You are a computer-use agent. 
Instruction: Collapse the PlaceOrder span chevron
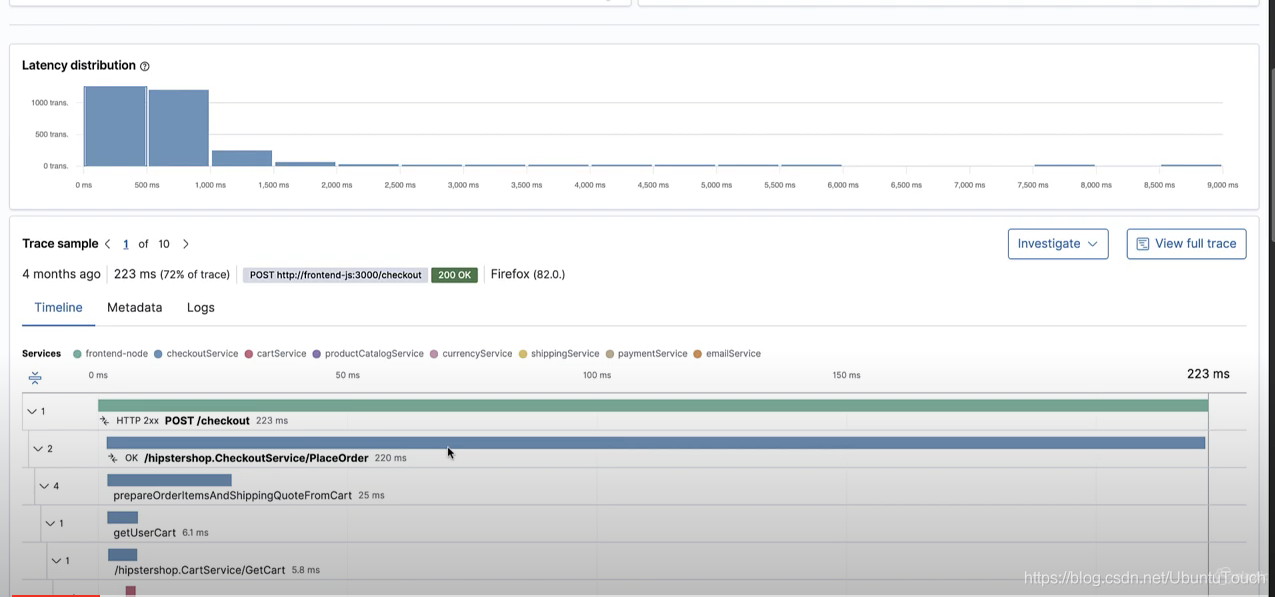point(38,449)
